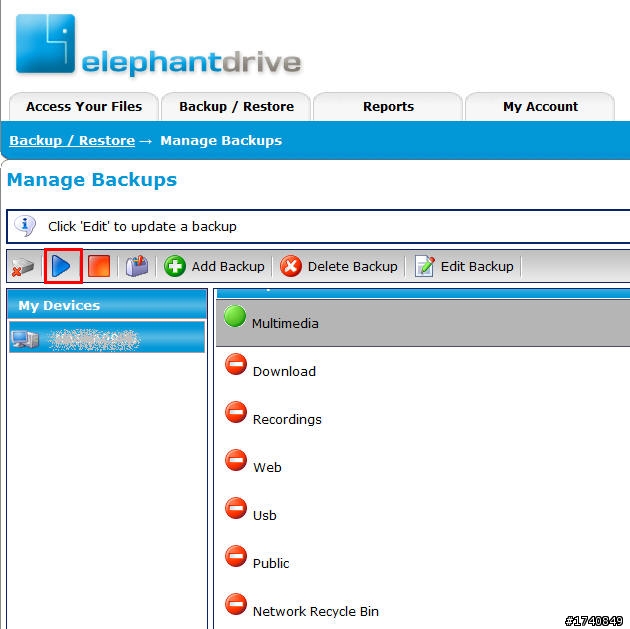Click the red status icon beside Download
This screenshot has width=630, height=629.
(236, 364)
